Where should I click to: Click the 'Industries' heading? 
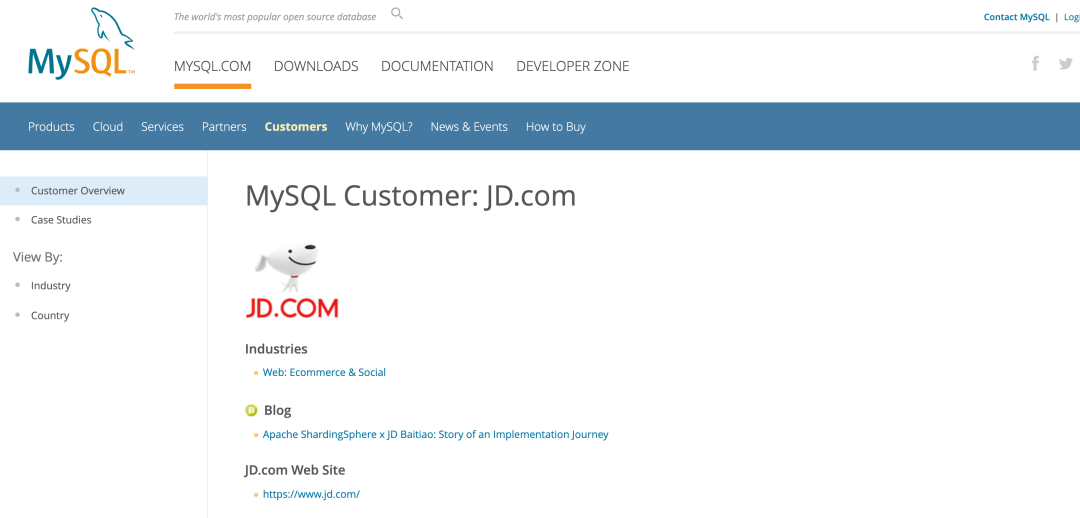(x=276, y=349)
